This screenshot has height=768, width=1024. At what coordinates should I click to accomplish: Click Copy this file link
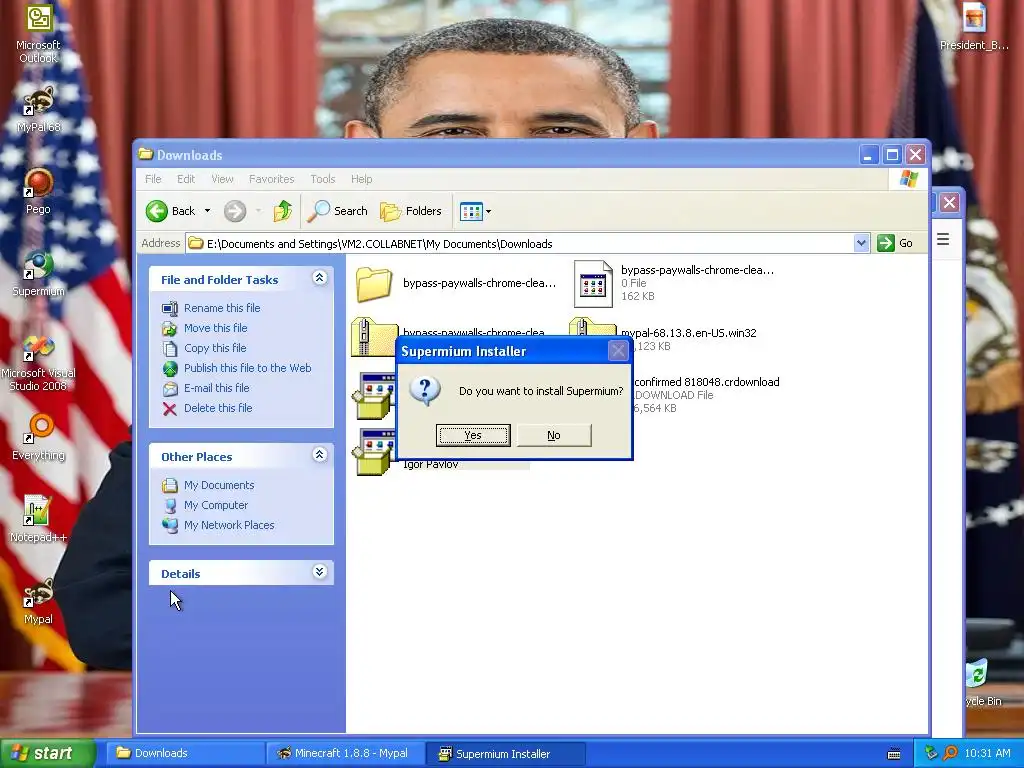click(215, 348)
